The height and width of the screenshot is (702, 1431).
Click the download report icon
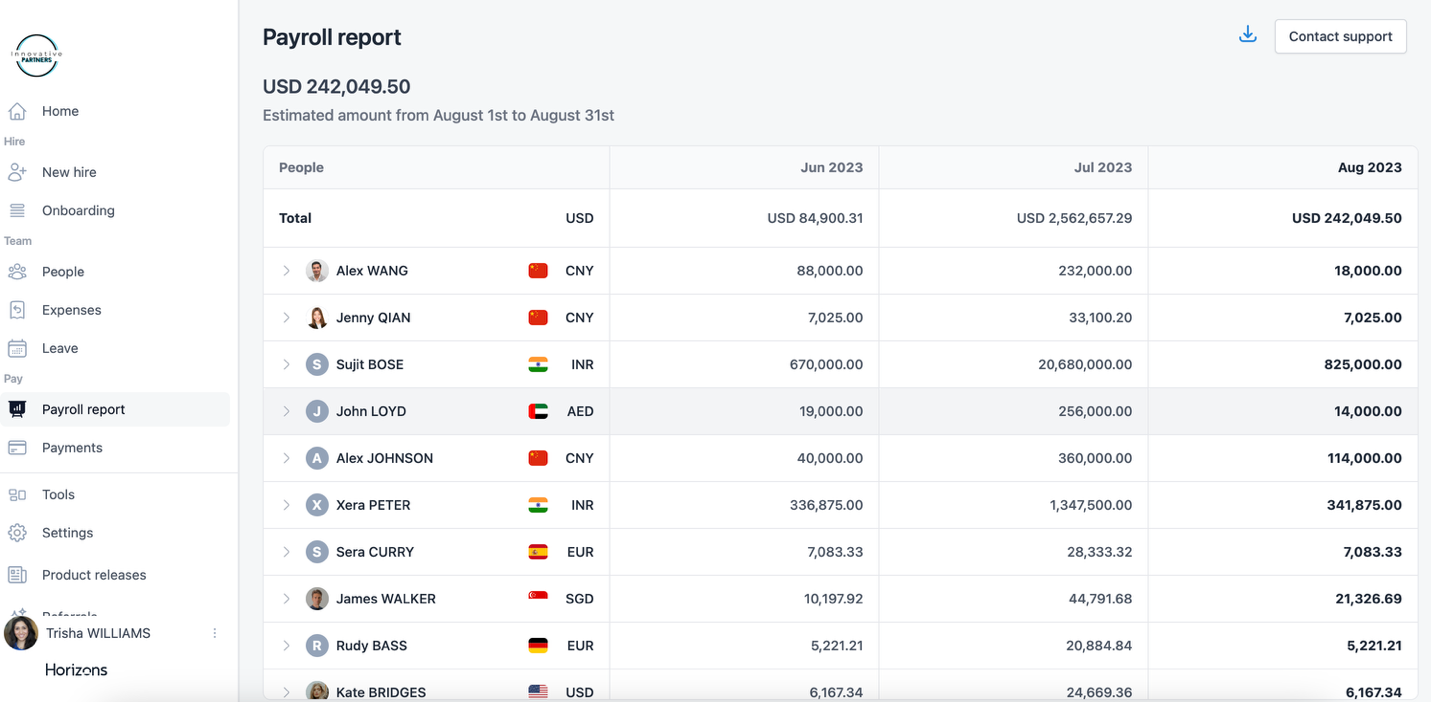pos(1247,35)
